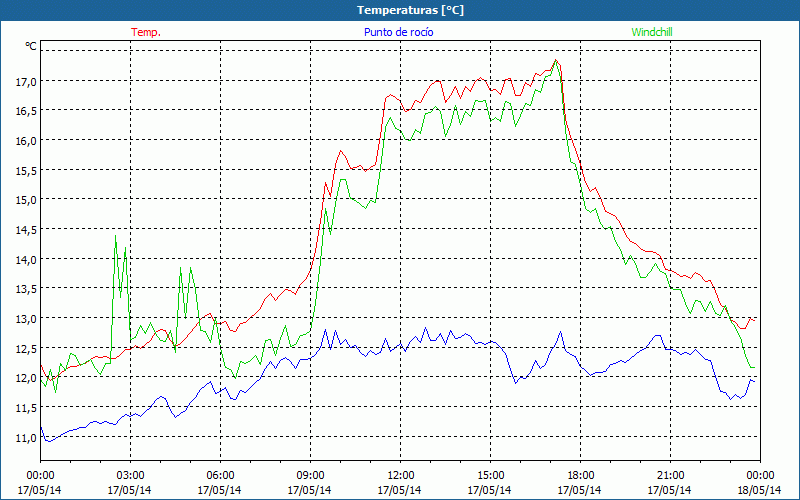
Task: Click the 00:00 label dated 18/05/14
Action: click(760, 476)
